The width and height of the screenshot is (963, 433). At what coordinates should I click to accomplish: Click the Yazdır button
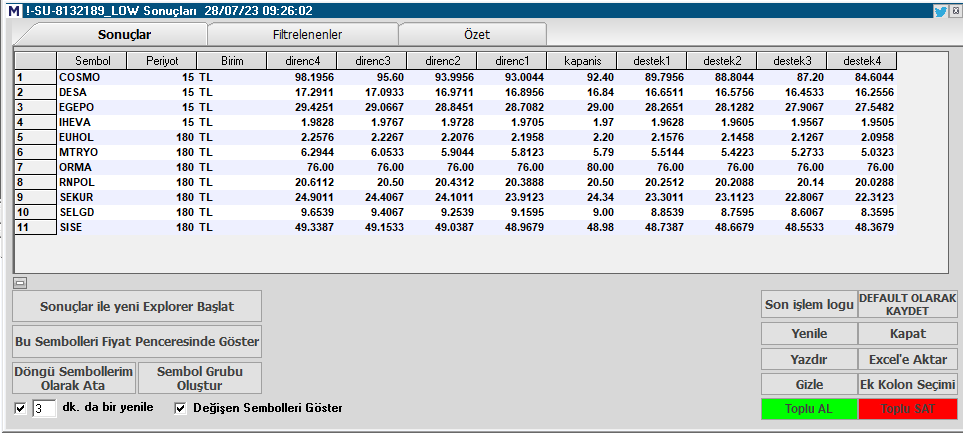(809, 359)
